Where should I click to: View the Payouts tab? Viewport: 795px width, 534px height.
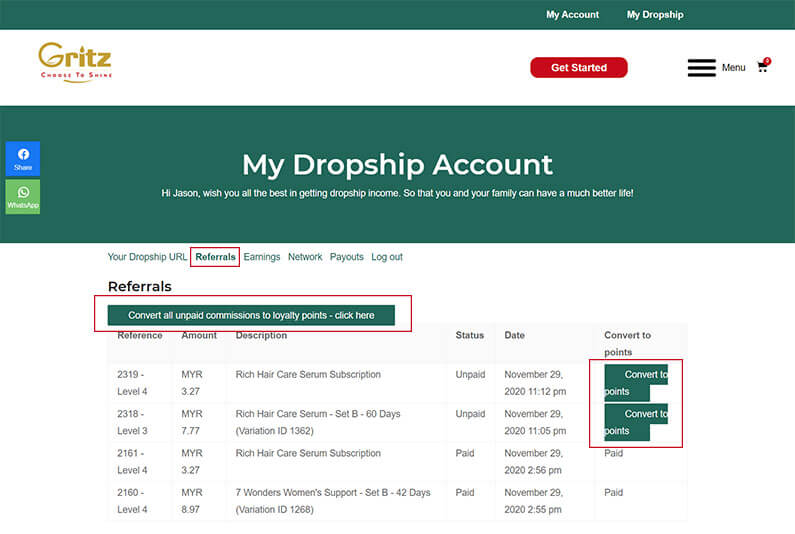pyautogui.click(x=346, y=257)
